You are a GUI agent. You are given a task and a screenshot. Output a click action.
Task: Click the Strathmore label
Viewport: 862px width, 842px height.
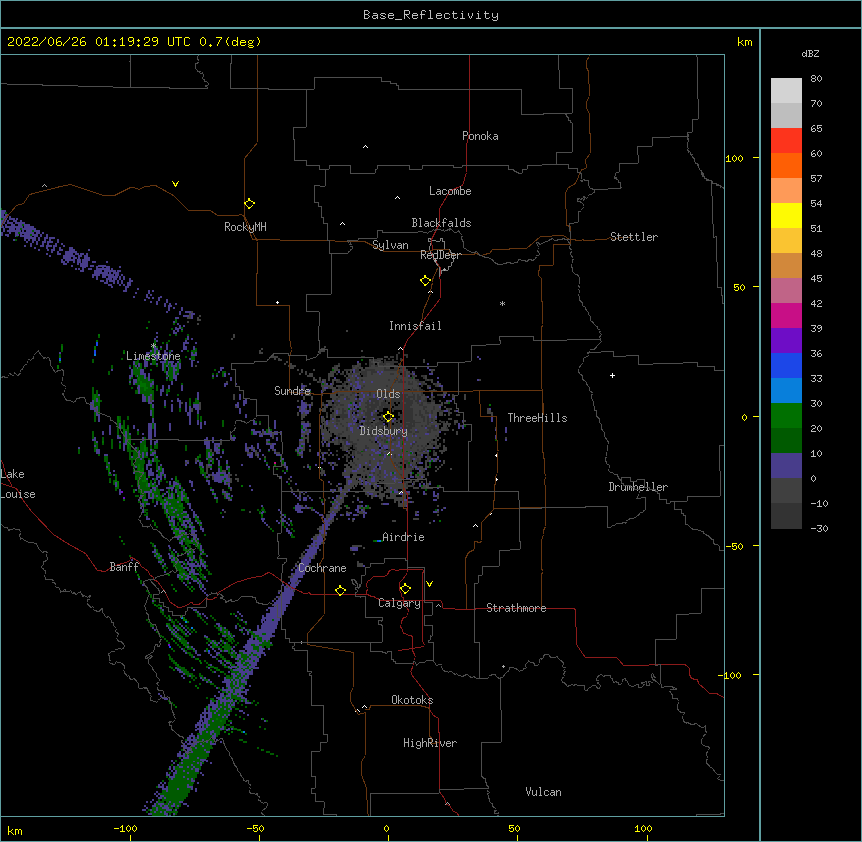pyautogui.click(x=516, y=608)
